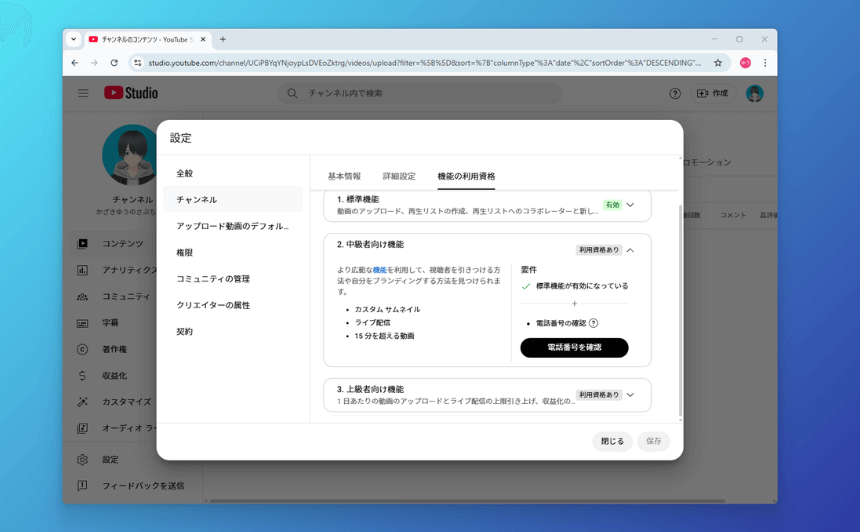
Task: Click the コミュニティ sidebar icon
Action: pyautogui.click(x=82, y=296)
